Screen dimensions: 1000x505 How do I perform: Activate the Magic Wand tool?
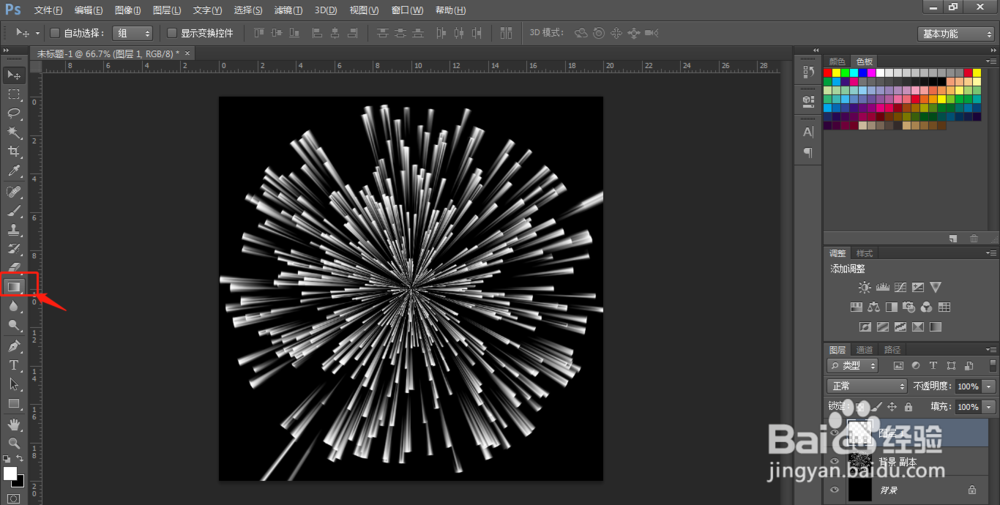point(13,133)
